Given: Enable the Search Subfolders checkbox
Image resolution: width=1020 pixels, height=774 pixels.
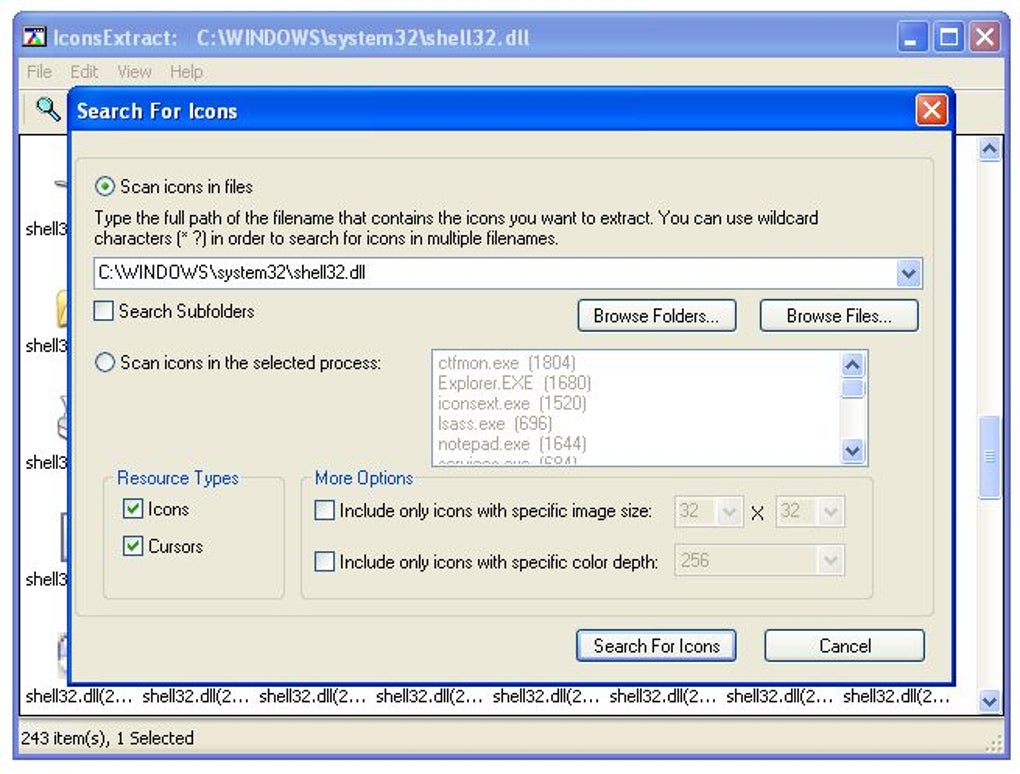Looking at the screenshot, I should click(103, 311).
